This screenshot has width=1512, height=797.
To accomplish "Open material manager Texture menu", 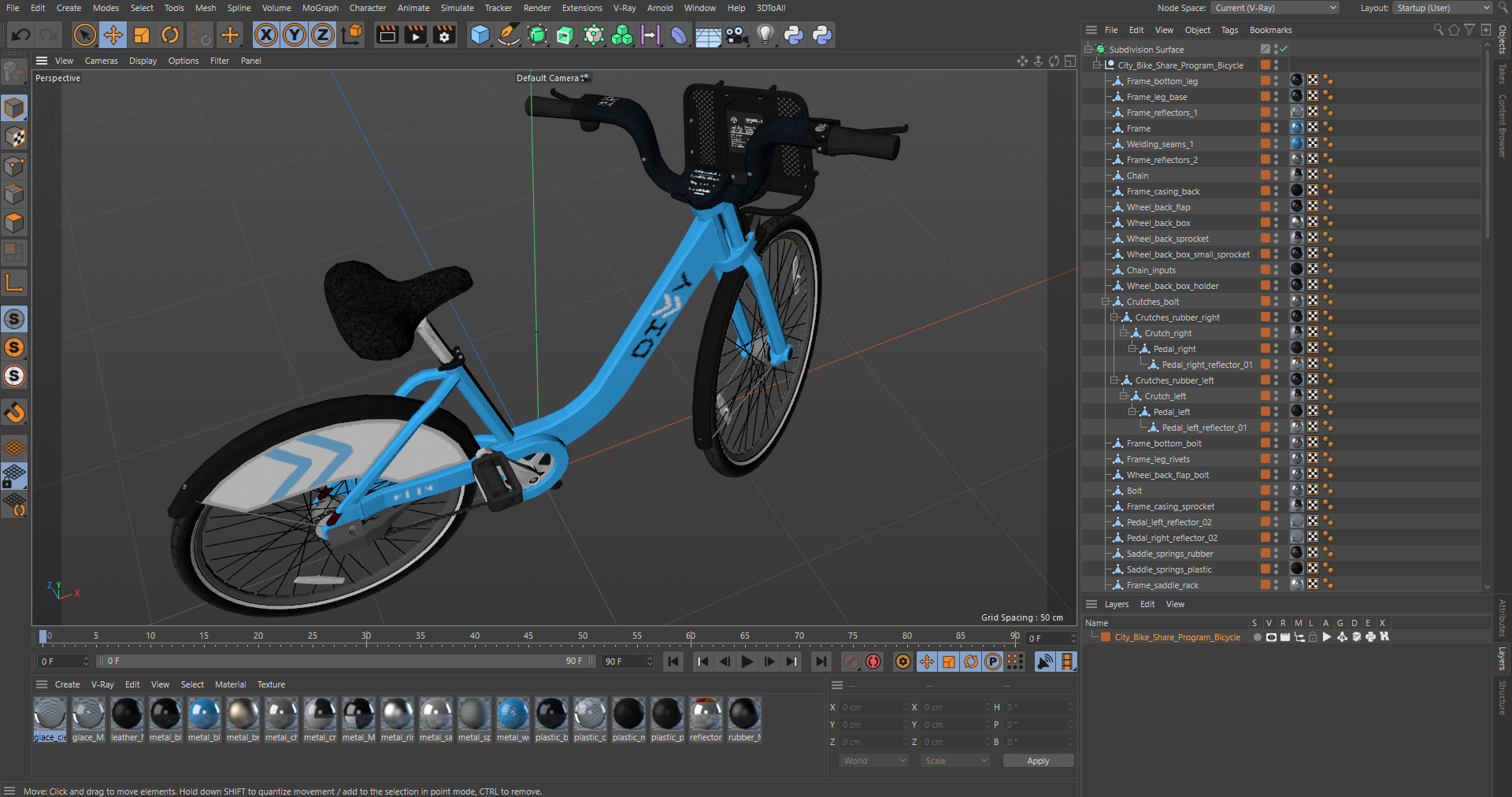I will pyautogui.click(x=271, y=684).
